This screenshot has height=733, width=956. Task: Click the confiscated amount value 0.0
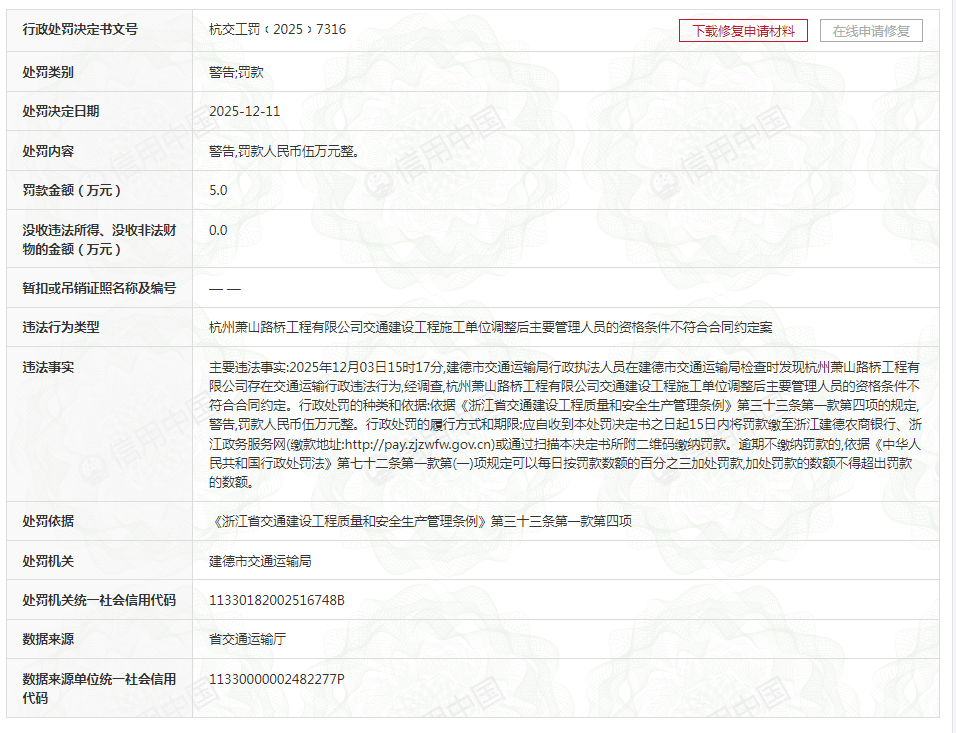coord(218,230)
